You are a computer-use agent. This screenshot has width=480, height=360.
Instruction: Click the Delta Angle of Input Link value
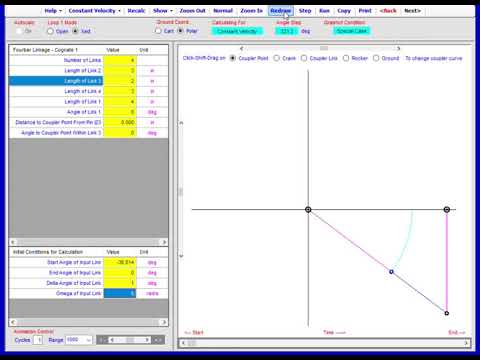coord(120,283)
